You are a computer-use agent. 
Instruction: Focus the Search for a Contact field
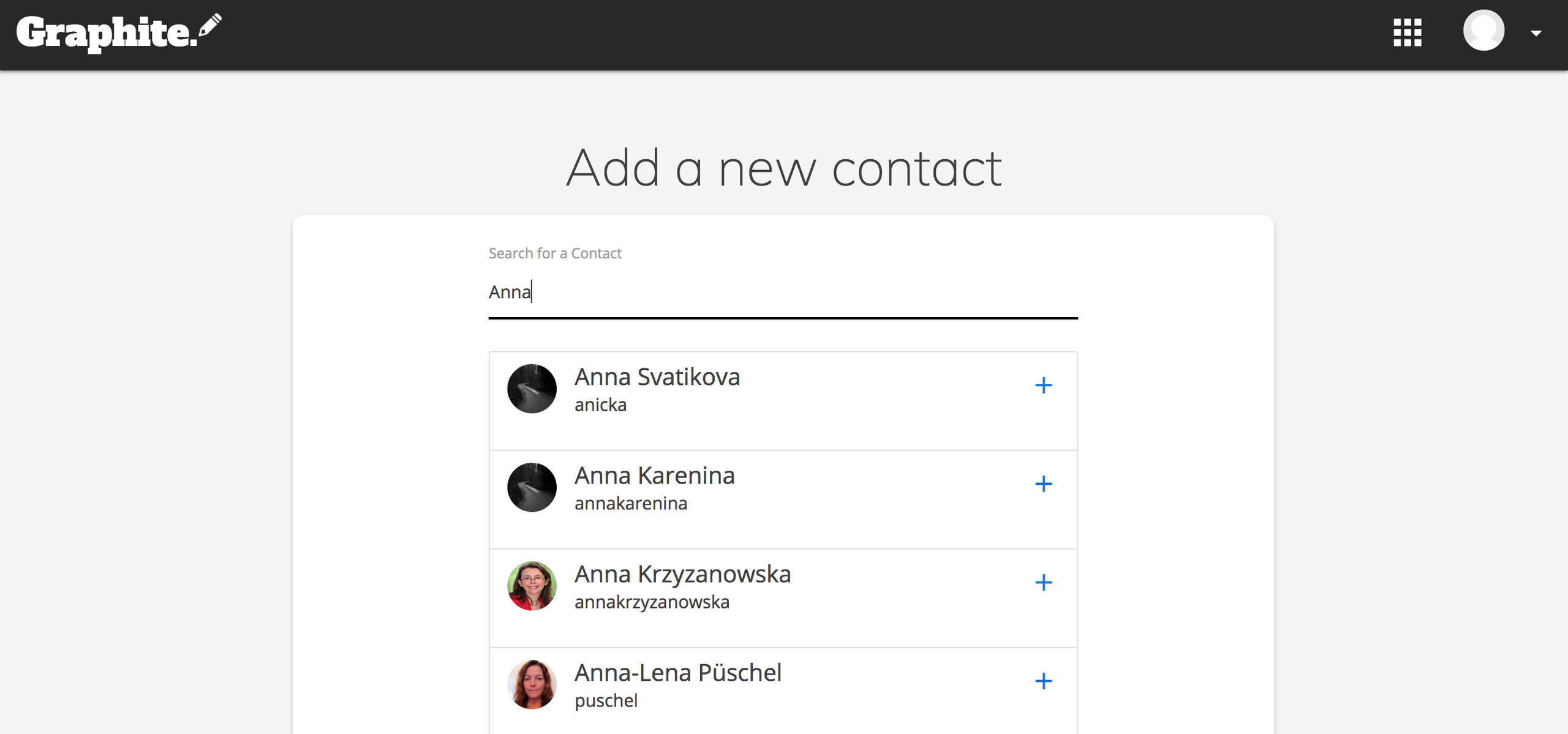782,293
